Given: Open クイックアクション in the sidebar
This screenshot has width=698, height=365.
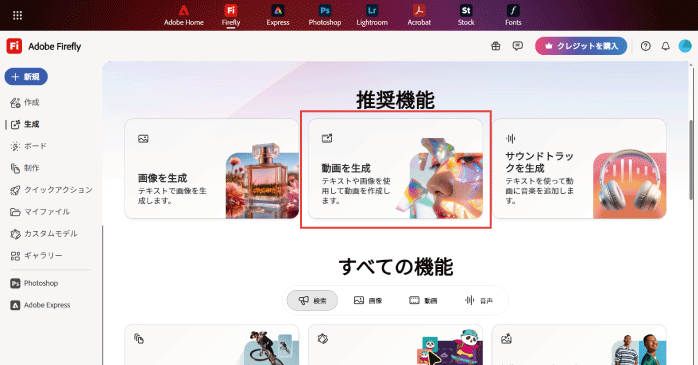Looking at the screenshot, I should pyautogui.click(x=51, y=190).
